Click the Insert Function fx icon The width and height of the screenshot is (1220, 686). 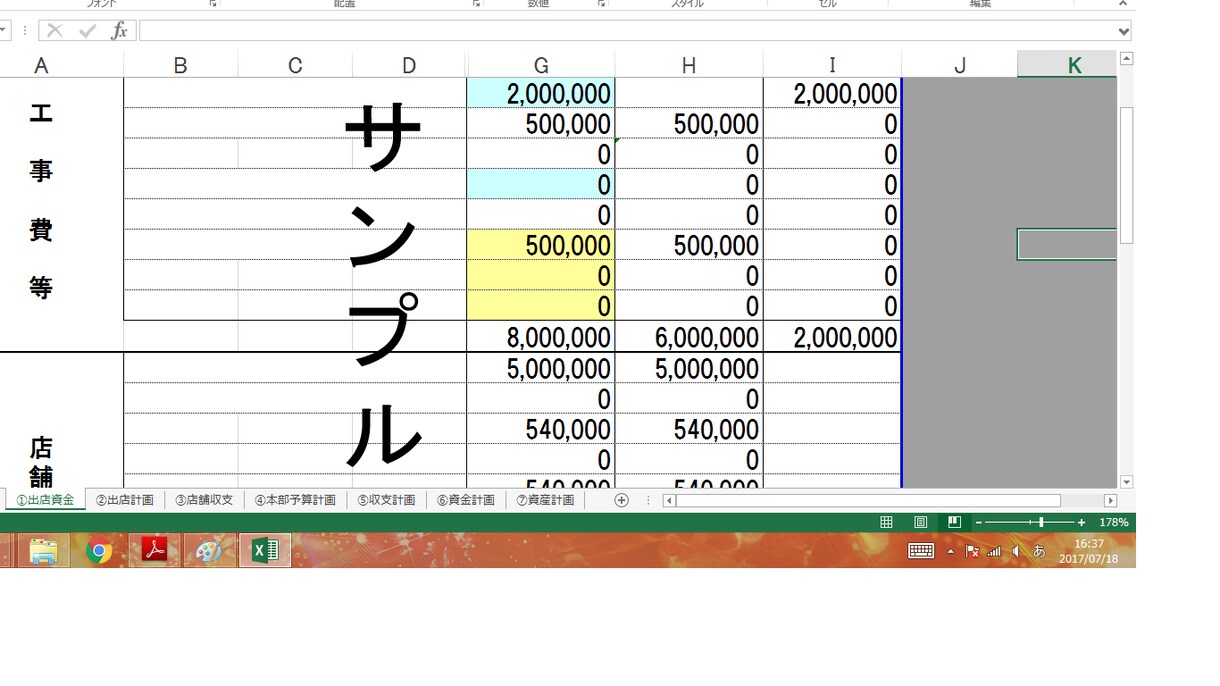coord(119,31)
